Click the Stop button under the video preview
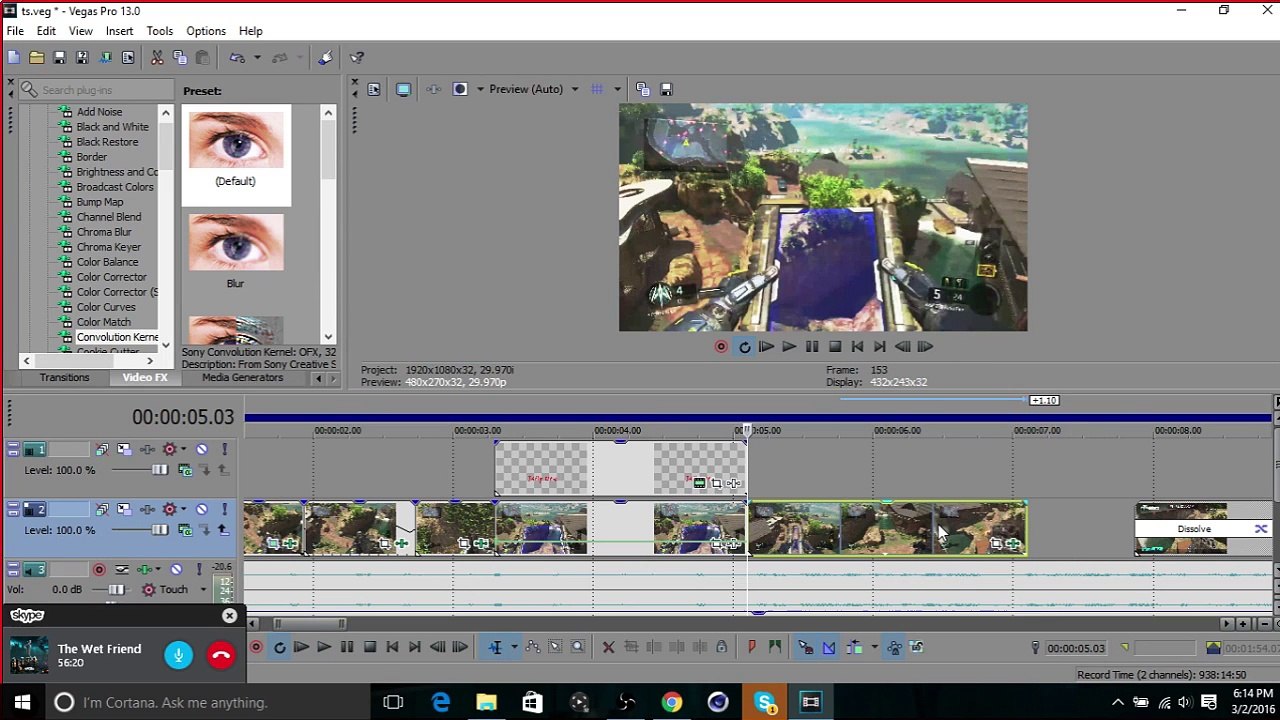The height and width of the screenshot is (720, 1280). 835,347
